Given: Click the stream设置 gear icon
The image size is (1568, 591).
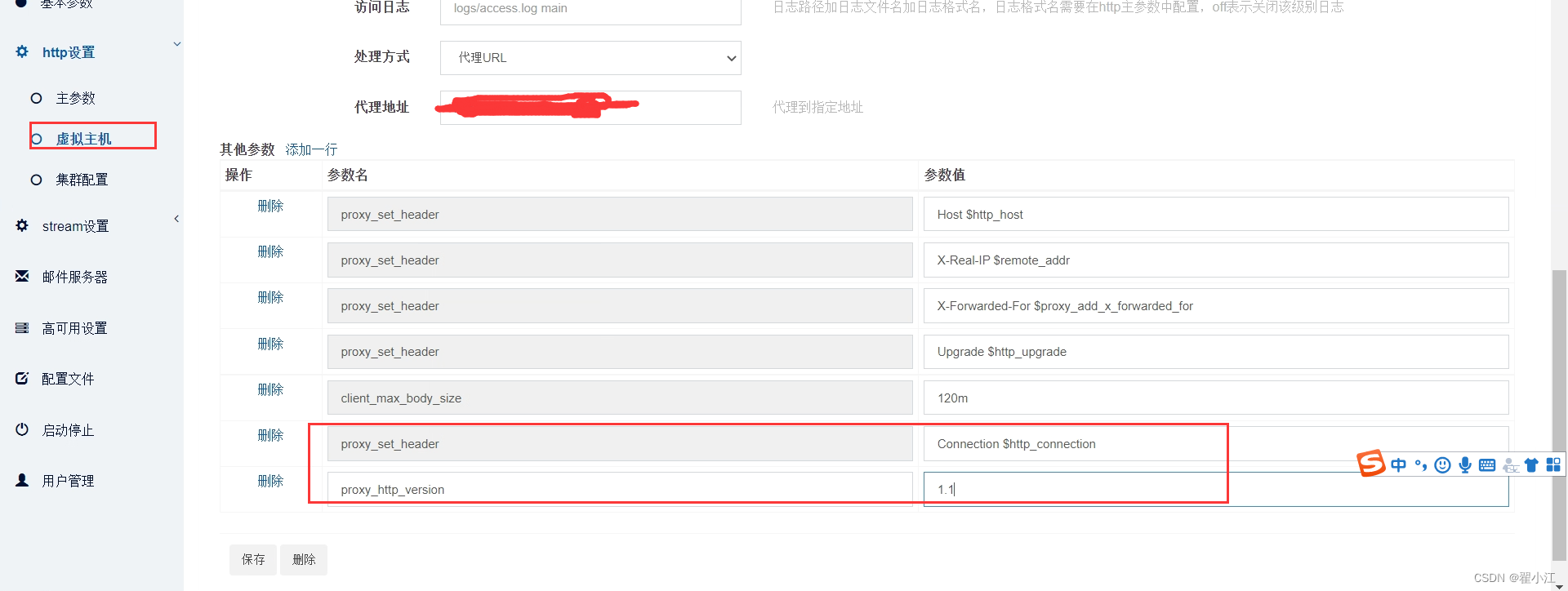Looking at the screenshot, I should point(22,225).
